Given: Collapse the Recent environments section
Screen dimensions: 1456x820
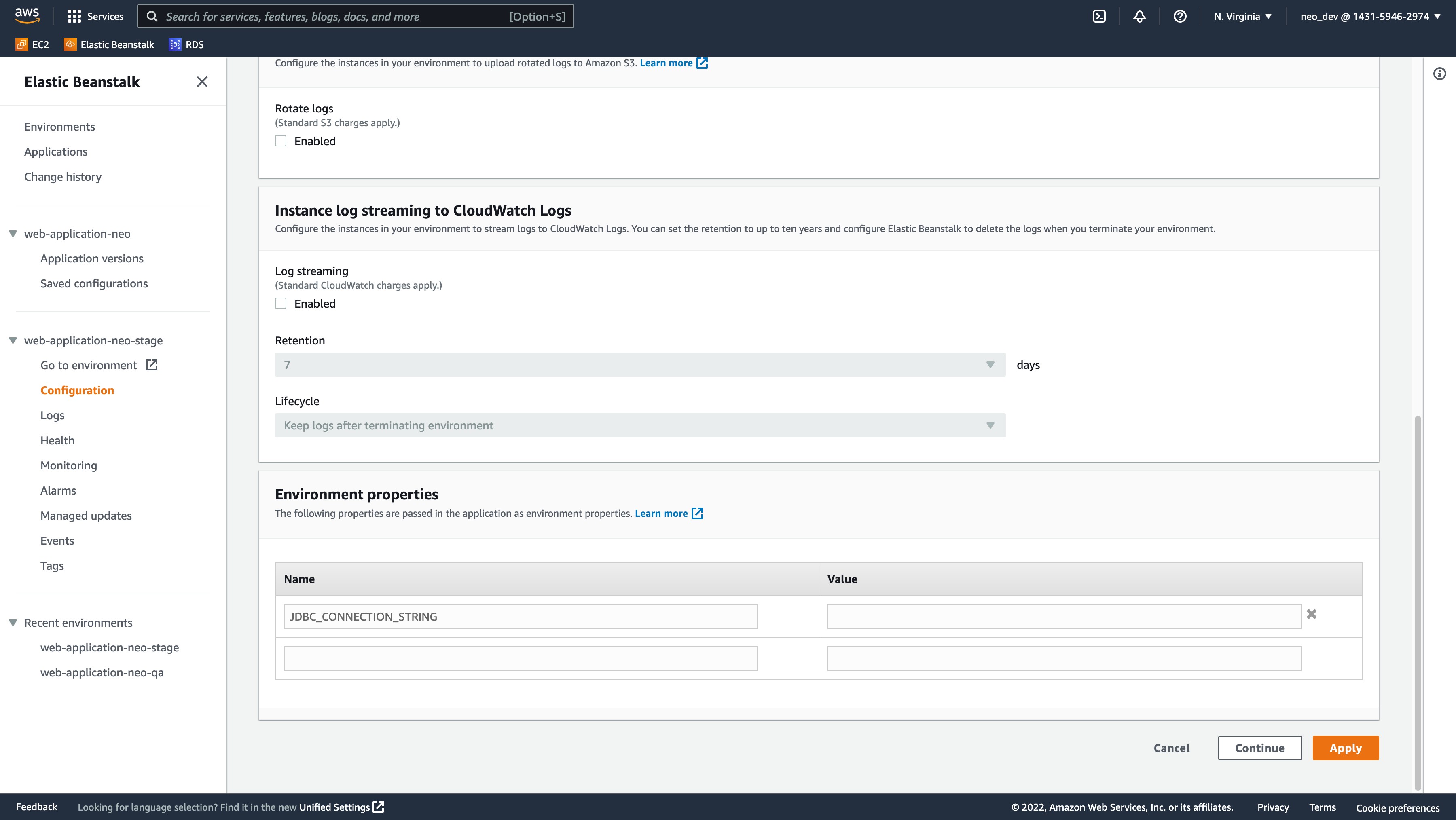Looking at the screenshot, I should (x=13, y=623).
